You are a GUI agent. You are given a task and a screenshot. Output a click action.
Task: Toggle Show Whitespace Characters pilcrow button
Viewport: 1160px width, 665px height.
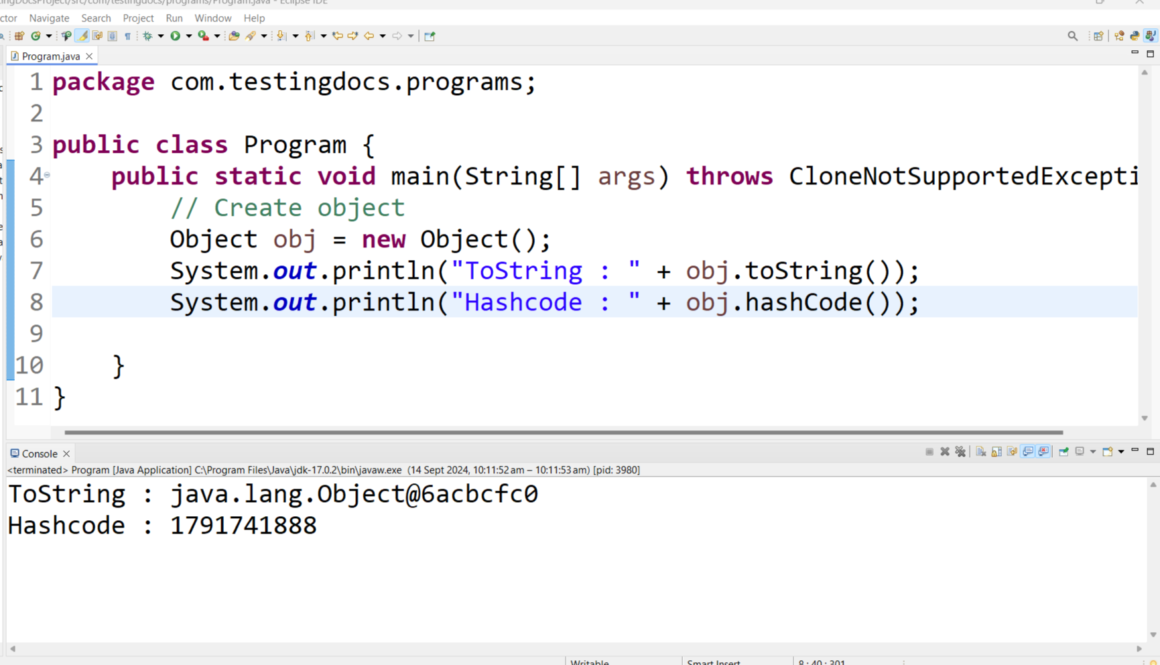[x=127, y=36]
